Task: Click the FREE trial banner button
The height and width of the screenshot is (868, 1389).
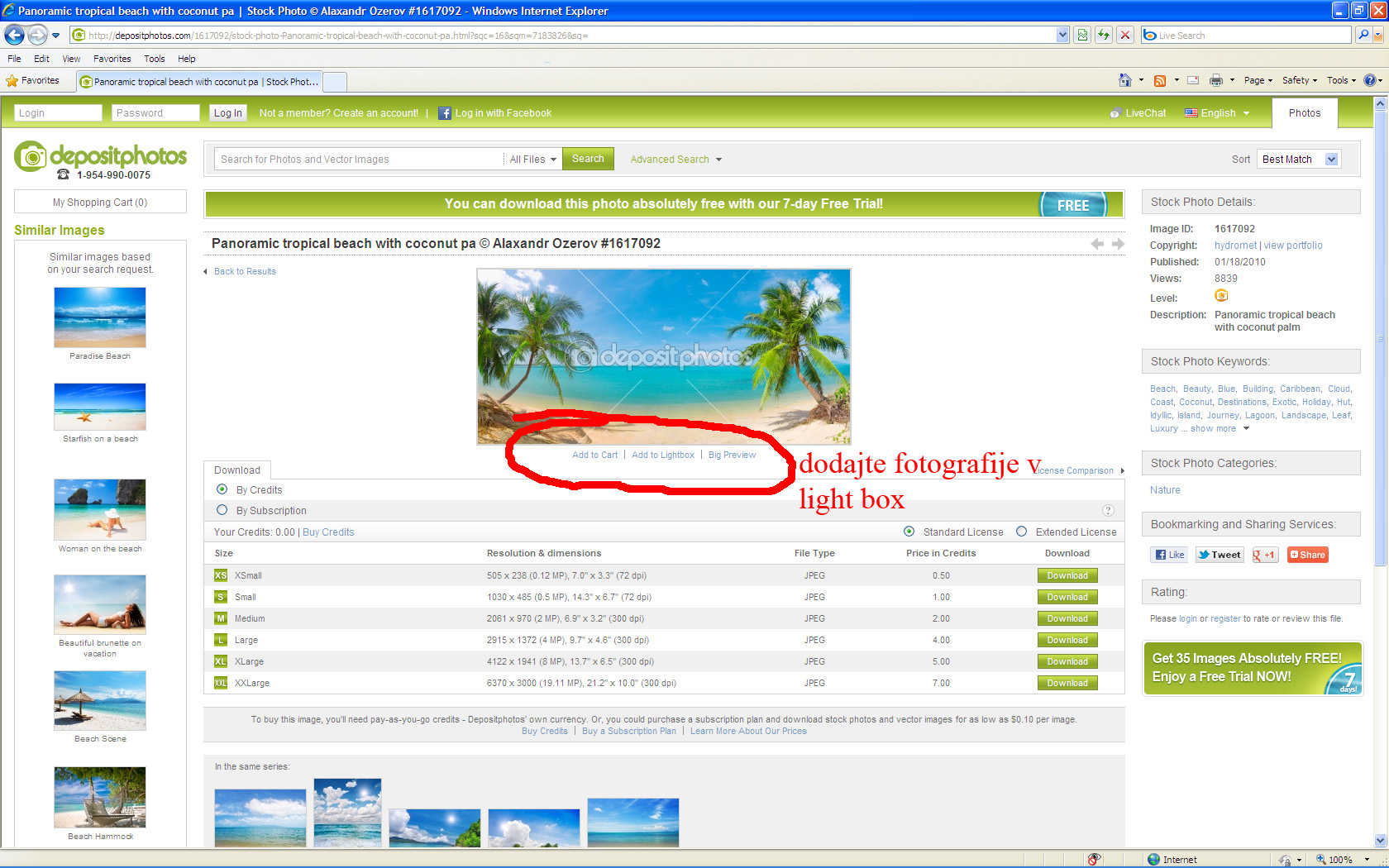Action: (1073, 205)
